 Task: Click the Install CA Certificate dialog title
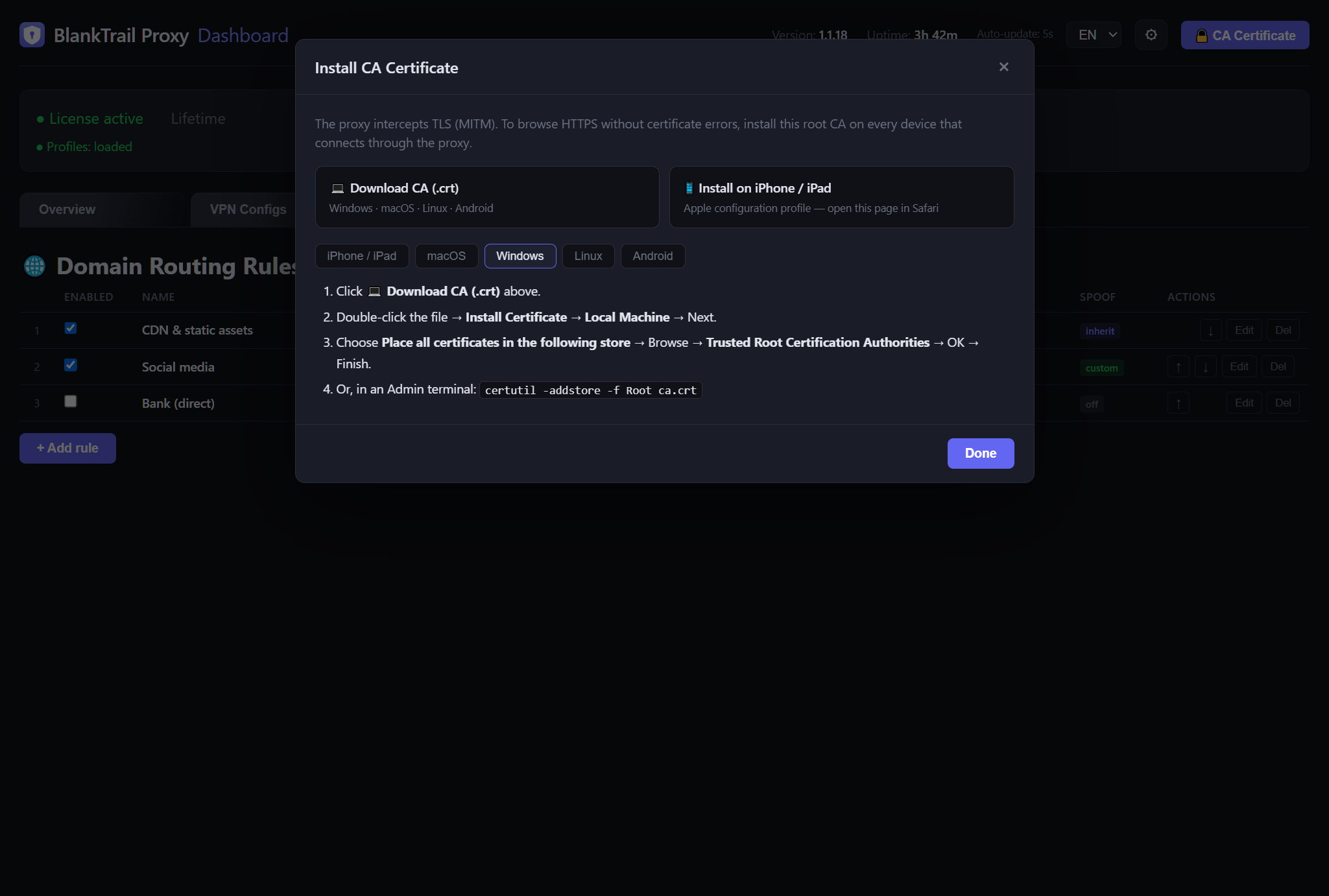pyautogui.click(x=387, y=68)
